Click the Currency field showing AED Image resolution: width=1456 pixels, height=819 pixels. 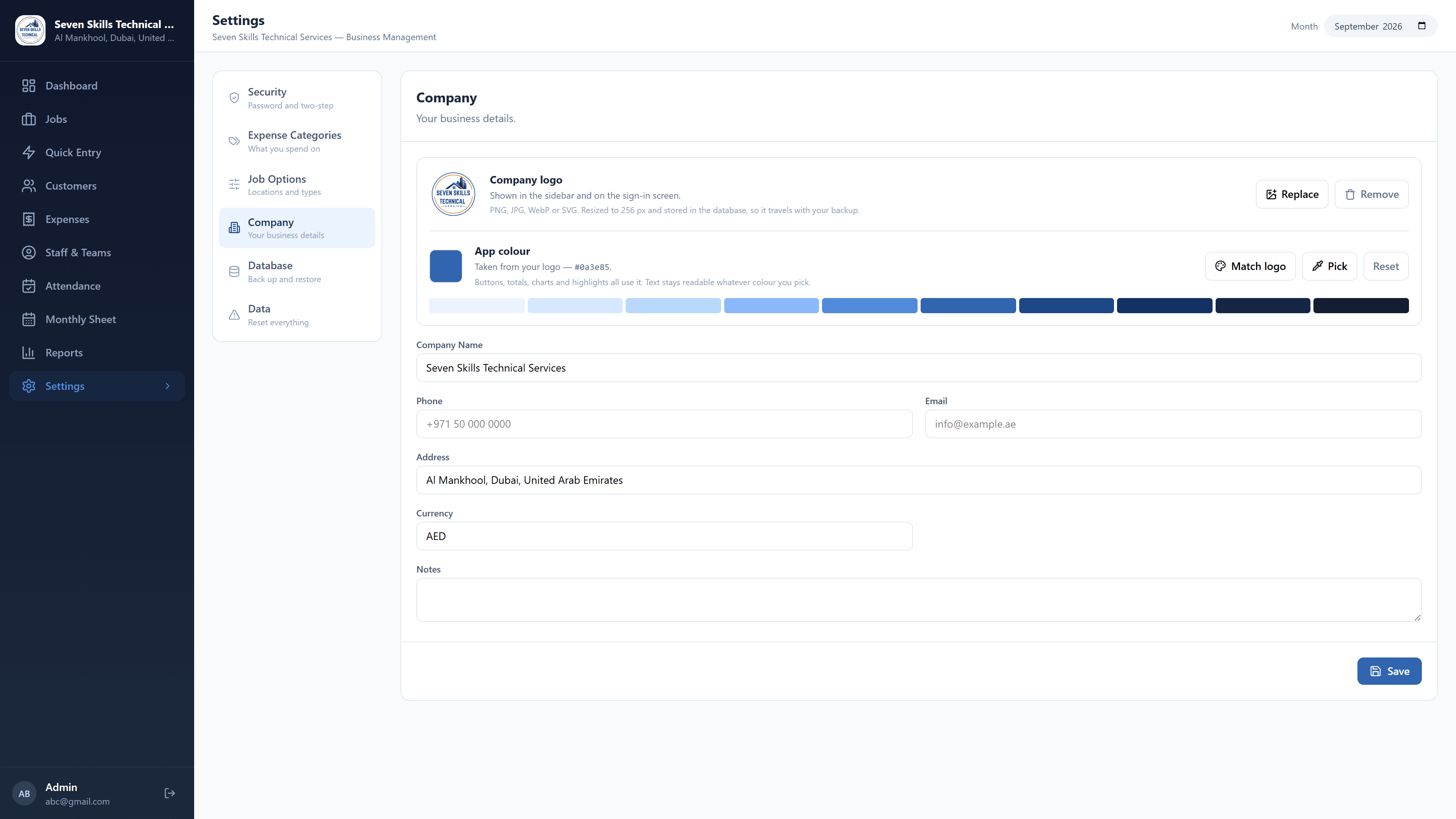(x=664, y=536)
